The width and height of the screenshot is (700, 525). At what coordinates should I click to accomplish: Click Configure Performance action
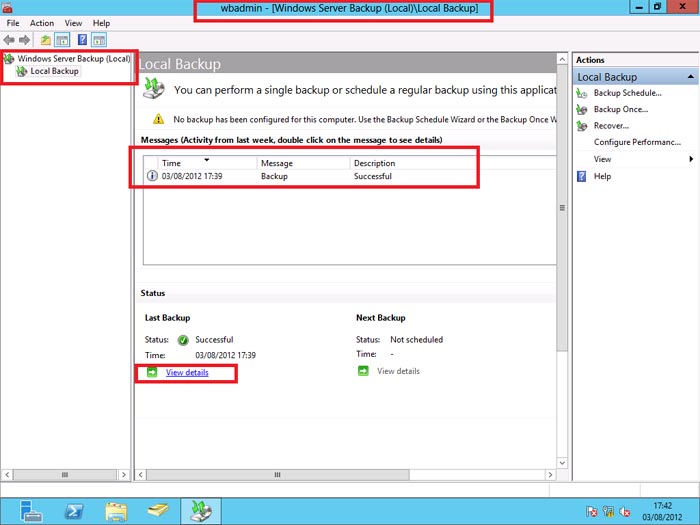(637, 142)
